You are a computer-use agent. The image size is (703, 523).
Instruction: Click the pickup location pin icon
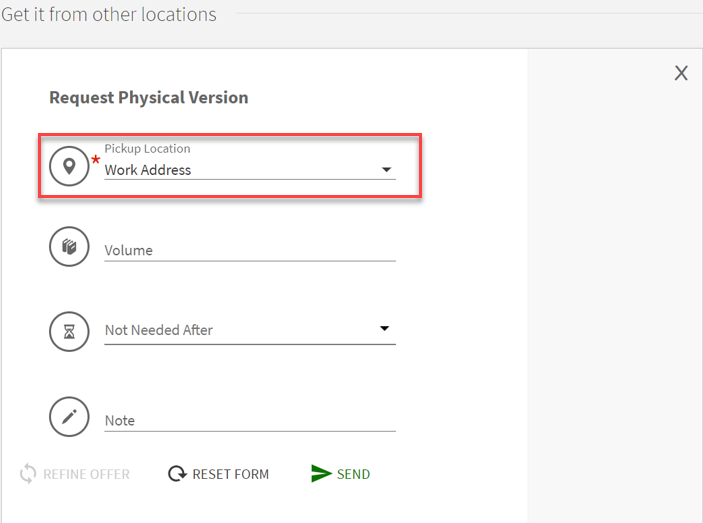[69, 166]
